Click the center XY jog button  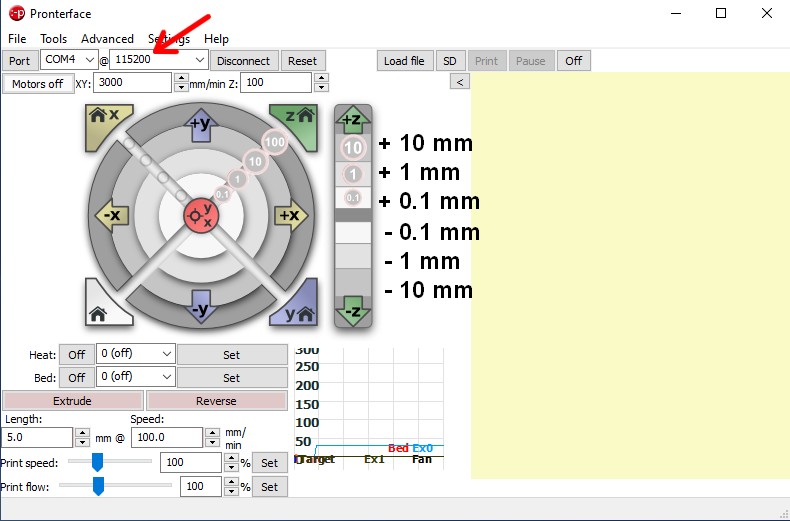tap(201, 216)
